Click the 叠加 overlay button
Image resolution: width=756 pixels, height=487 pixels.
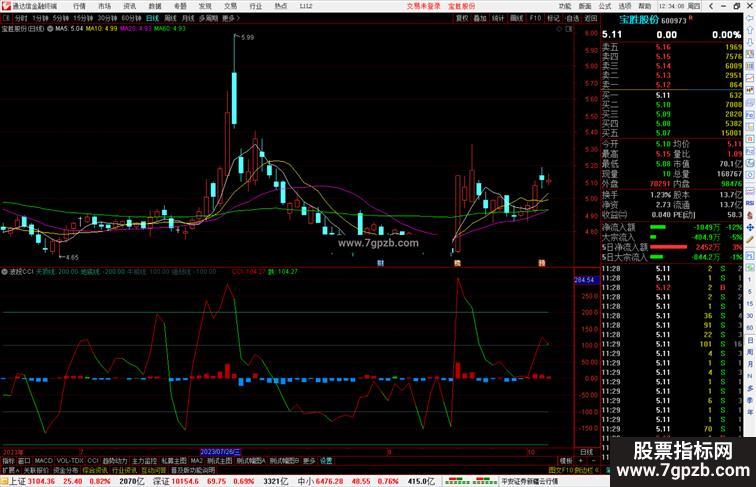click(480, 18)
